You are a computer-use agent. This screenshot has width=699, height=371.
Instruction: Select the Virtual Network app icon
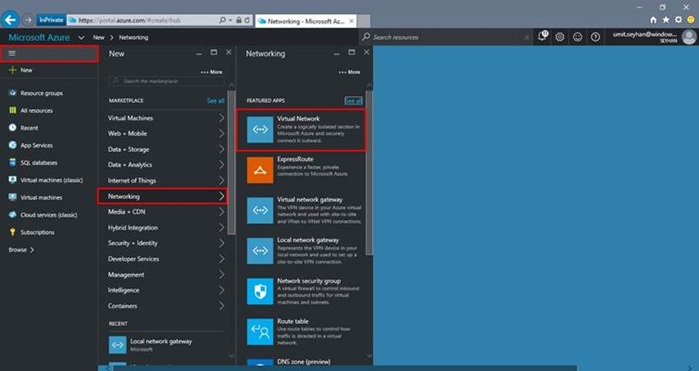coord(260,130)
